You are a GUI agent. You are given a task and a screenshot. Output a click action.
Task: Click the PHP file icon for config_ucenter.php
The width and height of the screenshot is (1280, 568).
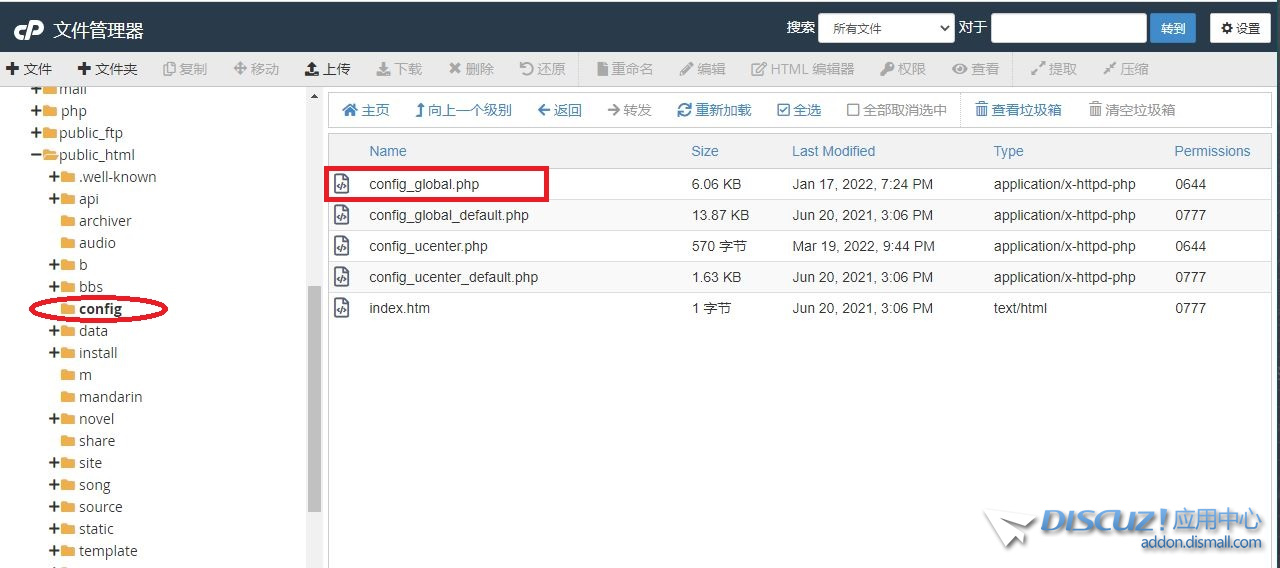(342, 246)
